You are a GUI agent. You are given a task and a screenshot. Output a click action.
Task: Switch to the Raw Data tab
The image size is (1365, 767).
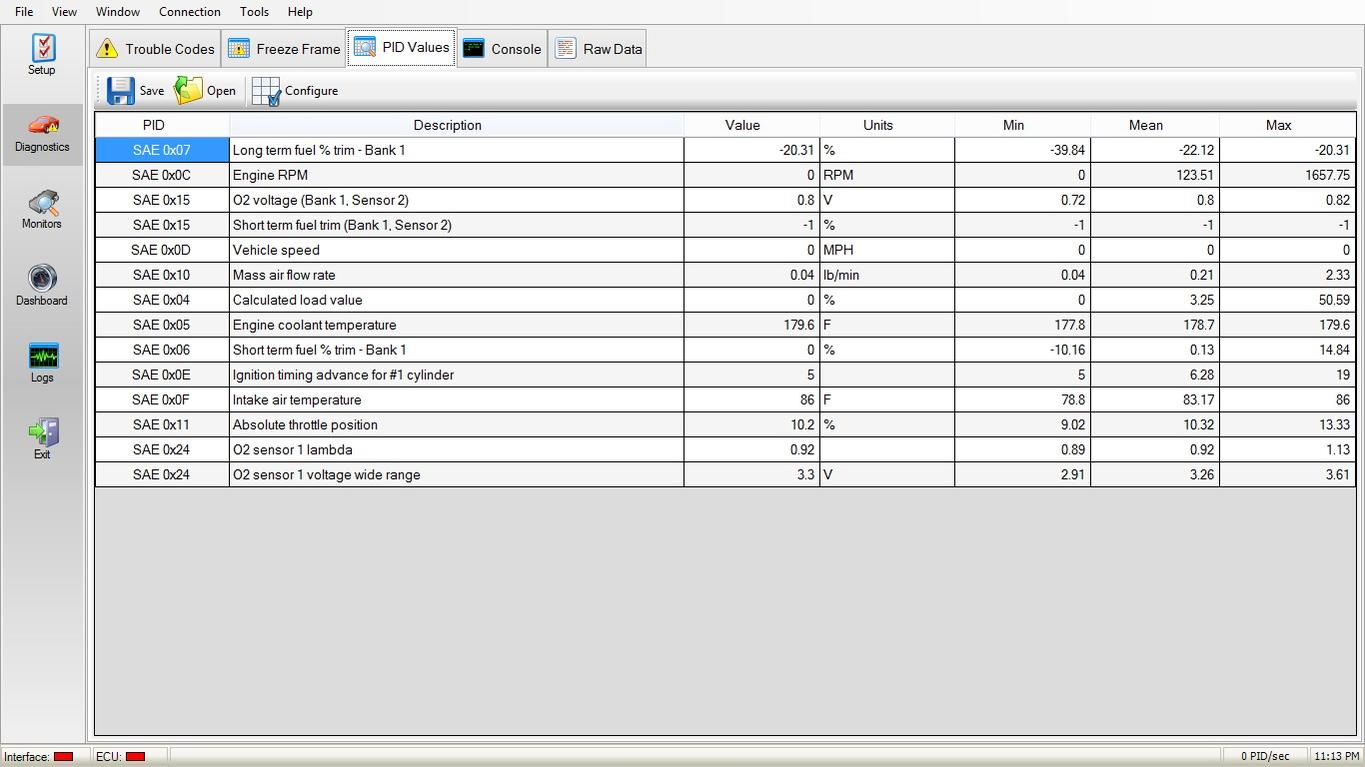(x=598, y=49)
